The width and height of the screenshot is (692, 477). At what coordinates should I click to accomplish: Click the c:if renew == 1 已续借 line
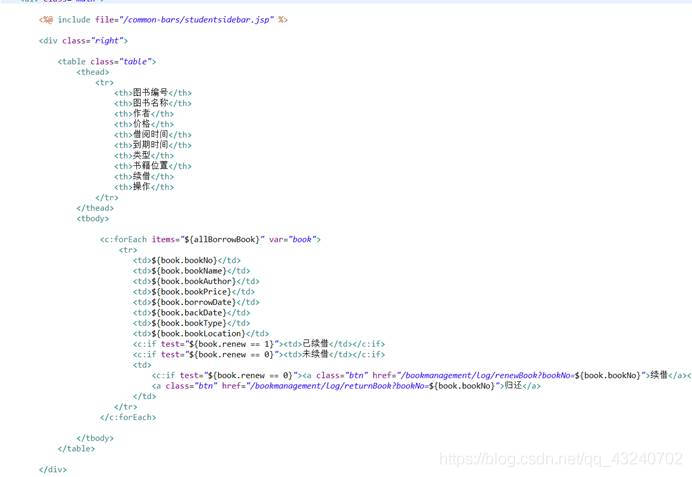[259, 344]
